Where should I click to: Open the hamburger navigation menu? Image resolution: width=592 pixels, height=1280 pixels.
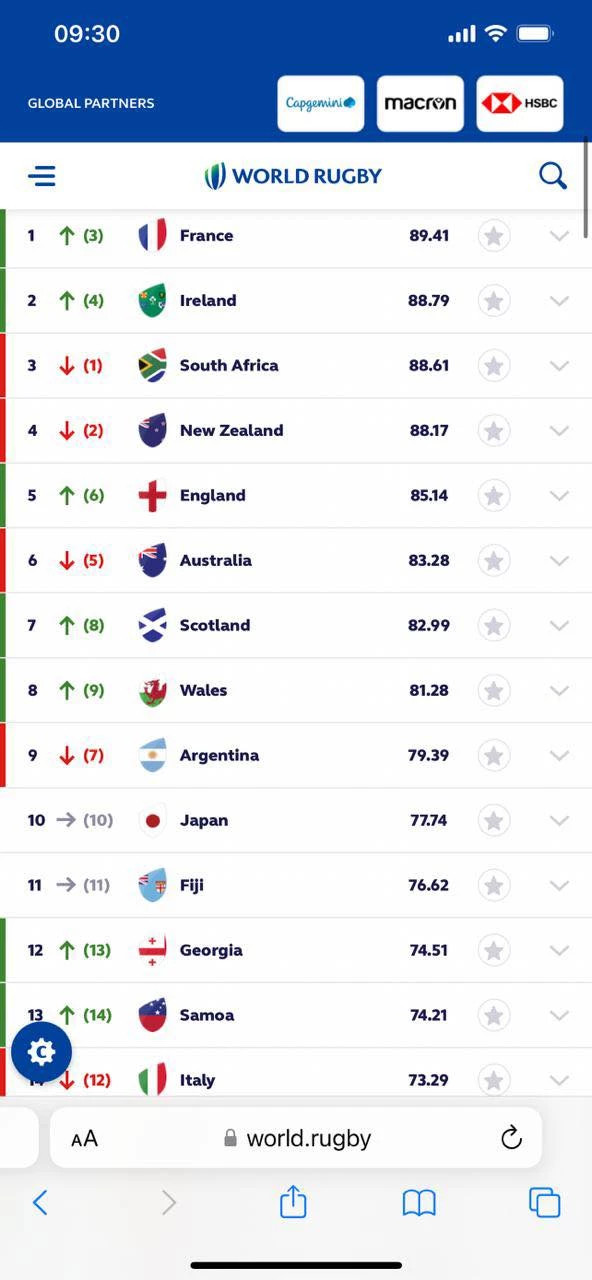click(x=42, y=177)
